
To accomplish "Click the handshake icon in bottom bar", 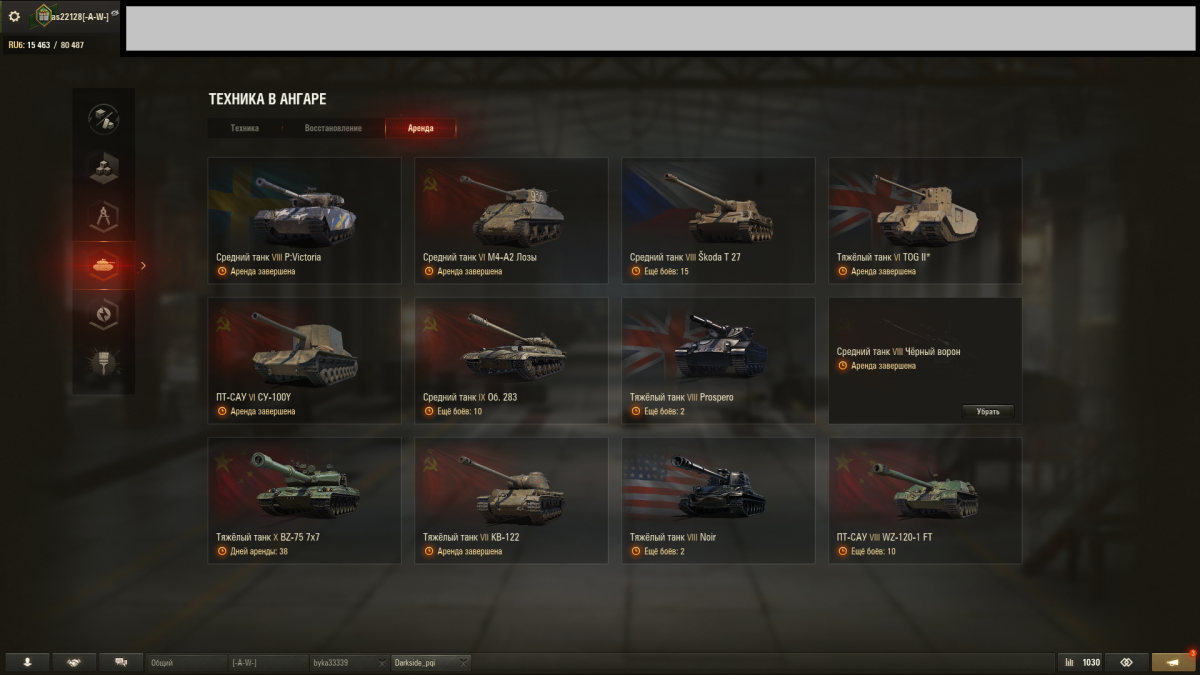I will click(x=74, y=662).
